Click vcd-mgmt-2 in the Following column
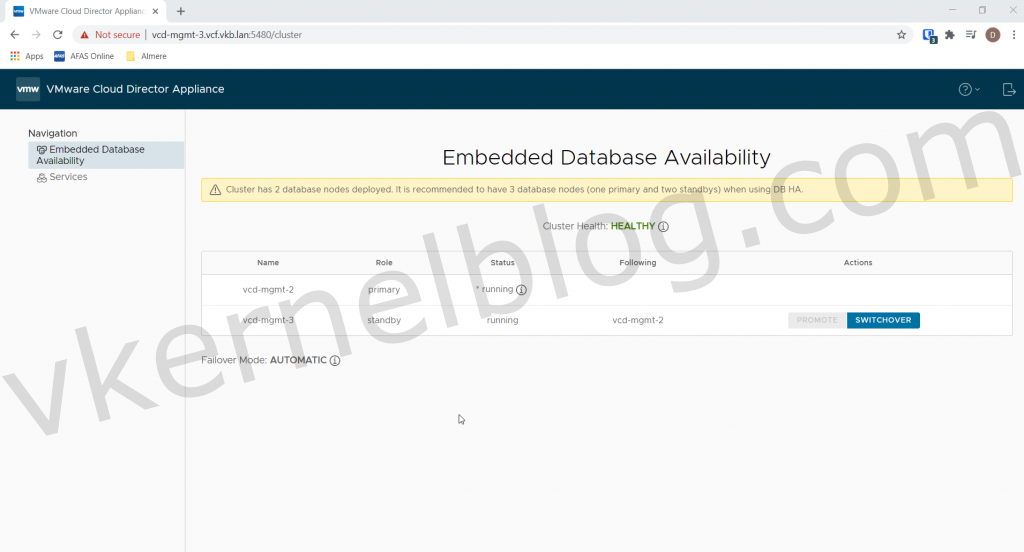This screenshot has width=1024, height=552. pos(637,320)
